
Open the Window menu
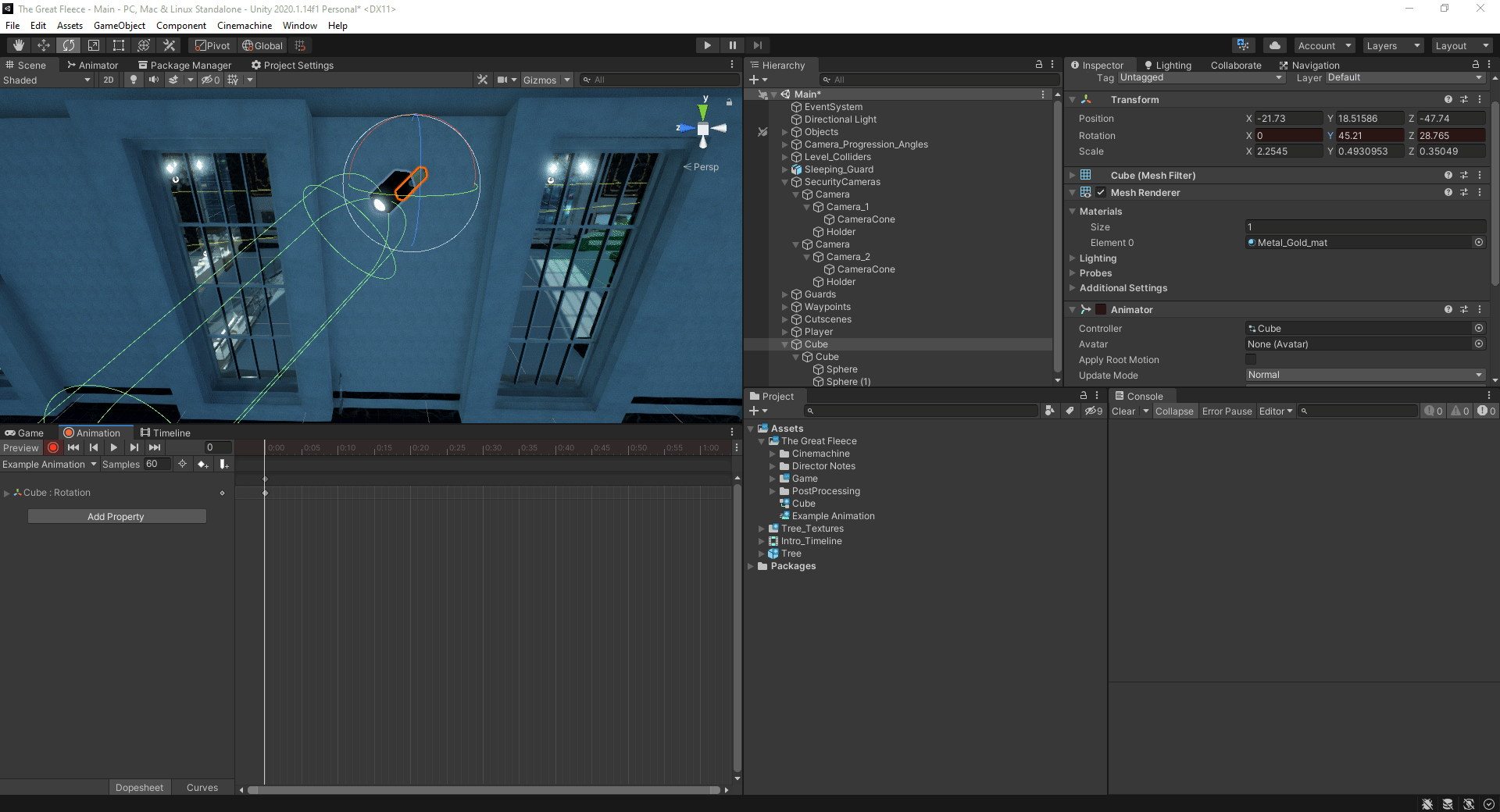(x=299, y=25)
